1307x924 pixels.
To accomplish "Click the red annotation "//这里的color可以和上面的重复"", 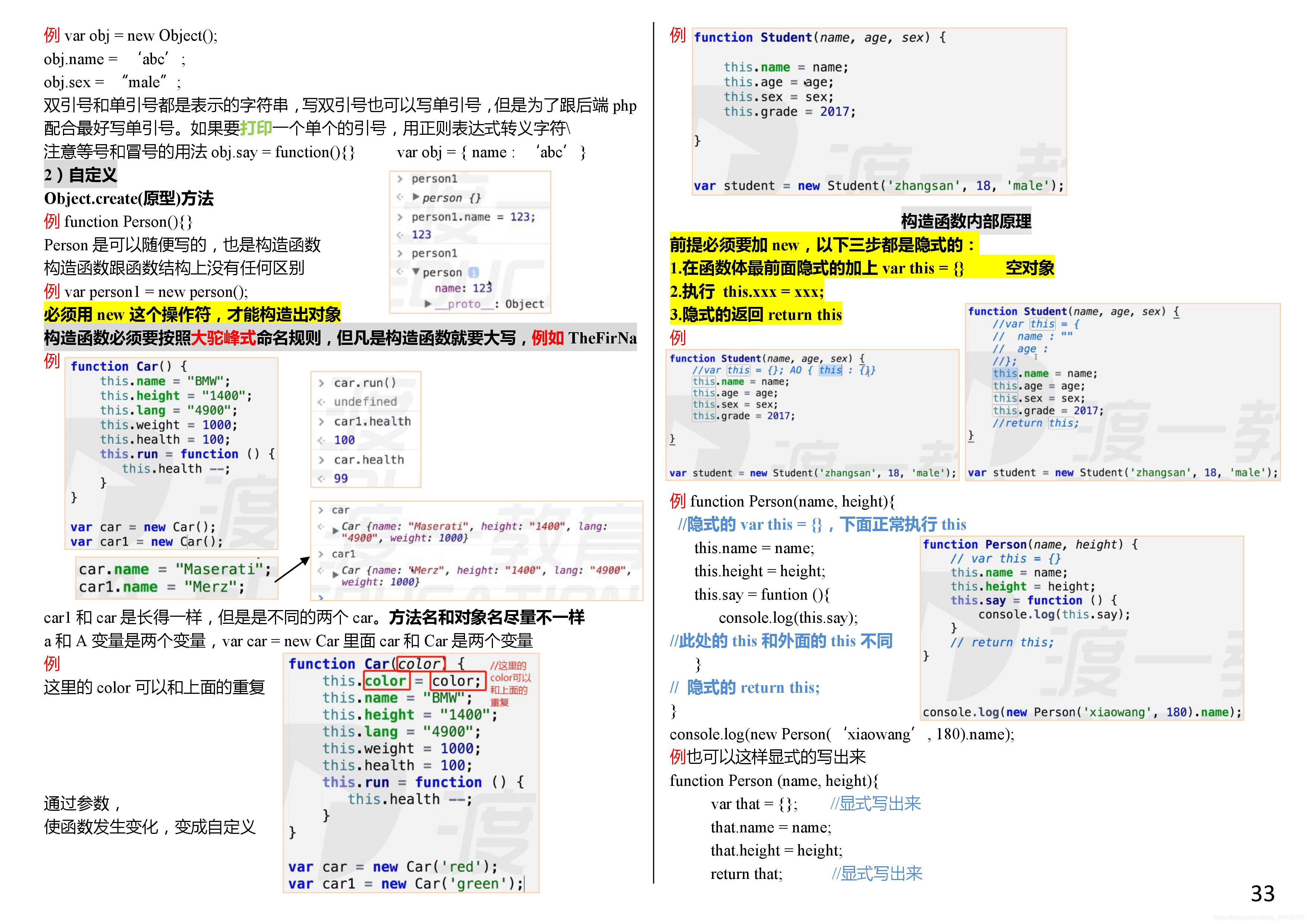I will click(x=511, y=683).
